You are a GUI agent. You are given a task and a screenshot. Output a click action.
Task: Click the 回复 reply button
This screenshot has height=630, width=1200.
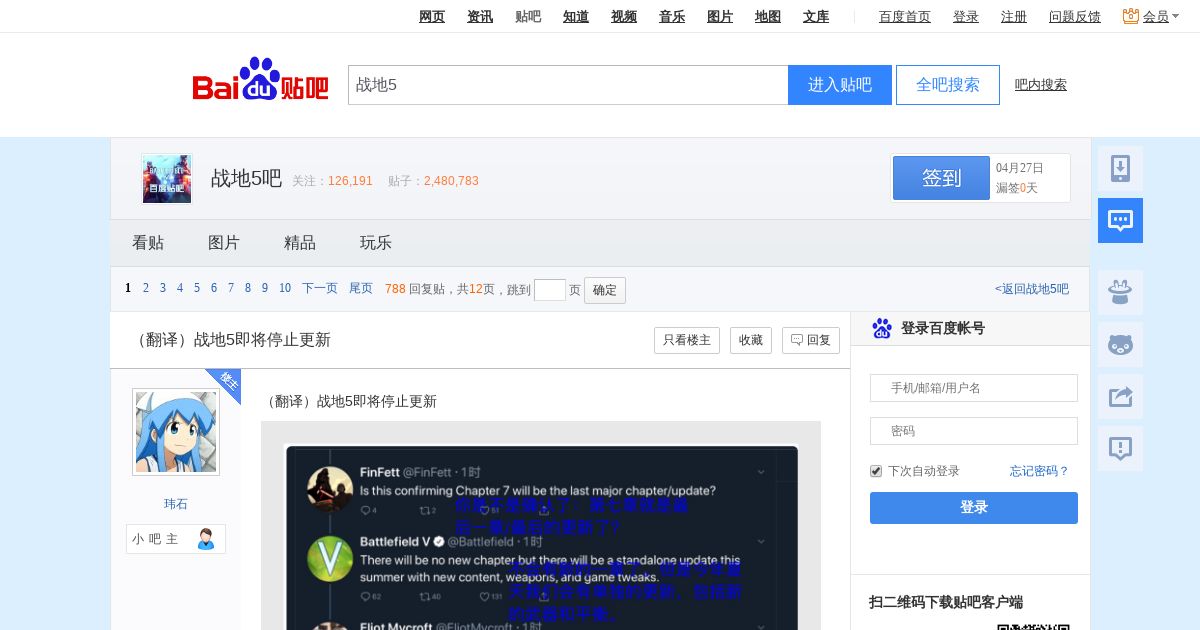pyautogui.click(x=811, y=340)
